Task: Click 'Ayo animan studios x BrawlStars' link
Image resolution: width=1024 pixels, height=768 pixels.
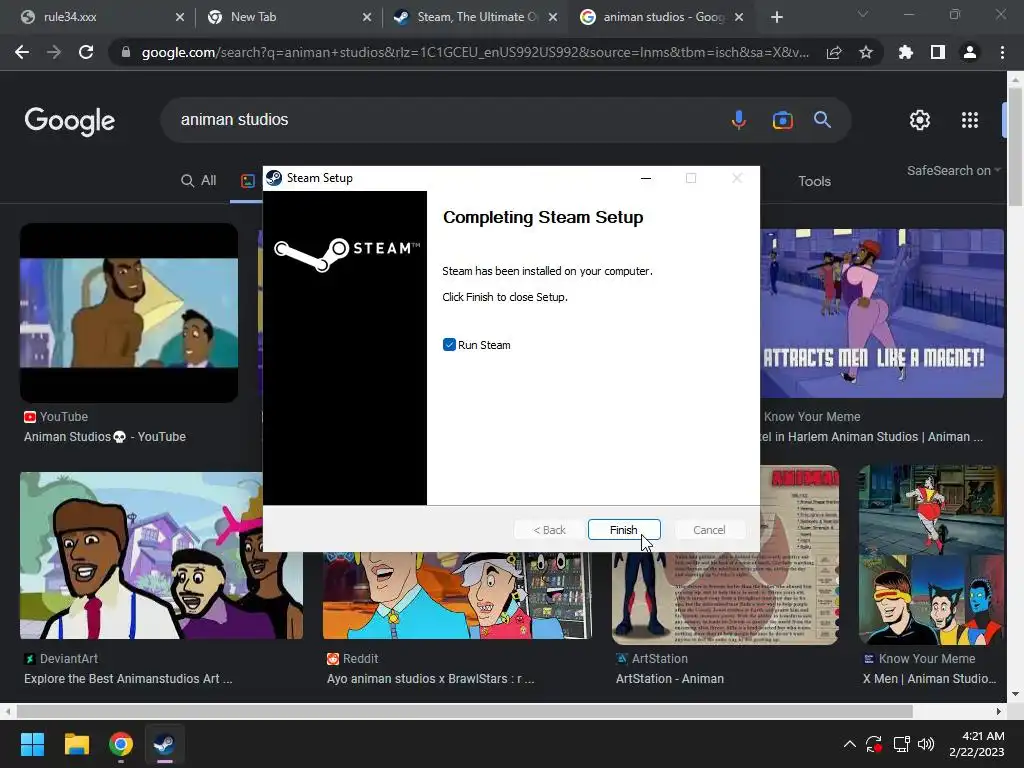Action: pyautogui.click(x=430, y=679)
